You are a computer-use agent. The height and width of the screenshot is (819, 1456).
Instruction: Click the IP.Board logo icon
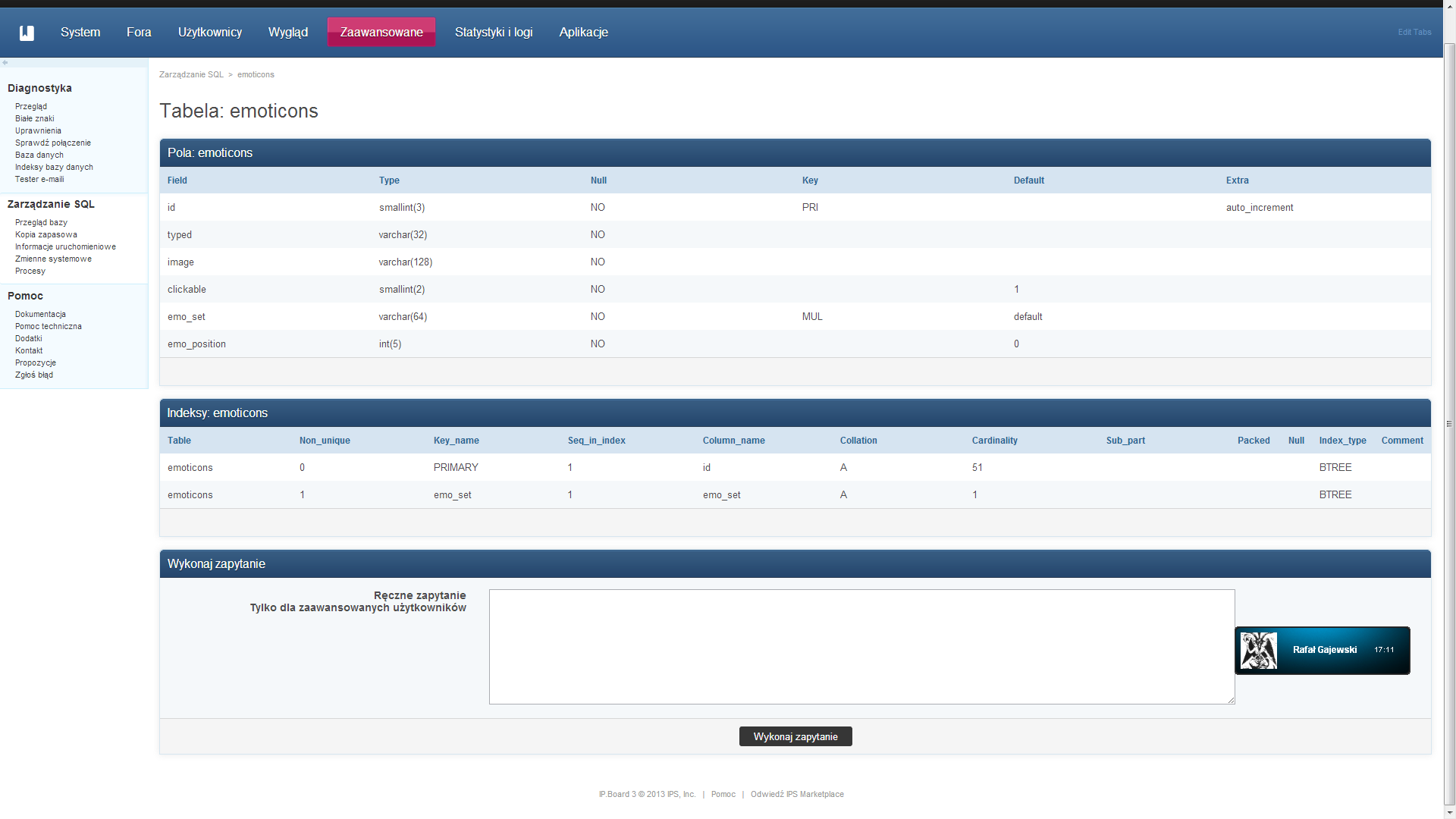(x=27, y=33)
